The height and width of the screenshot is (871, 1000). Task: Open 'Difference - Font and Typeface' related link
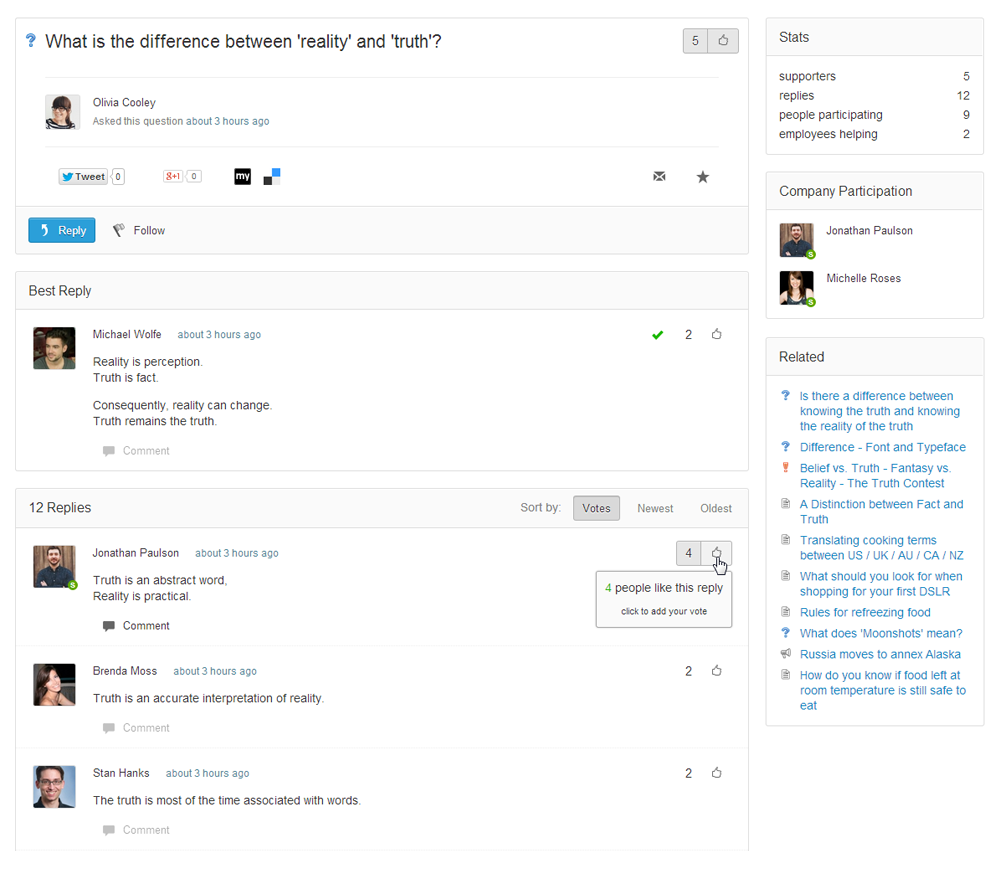[882, 447]
